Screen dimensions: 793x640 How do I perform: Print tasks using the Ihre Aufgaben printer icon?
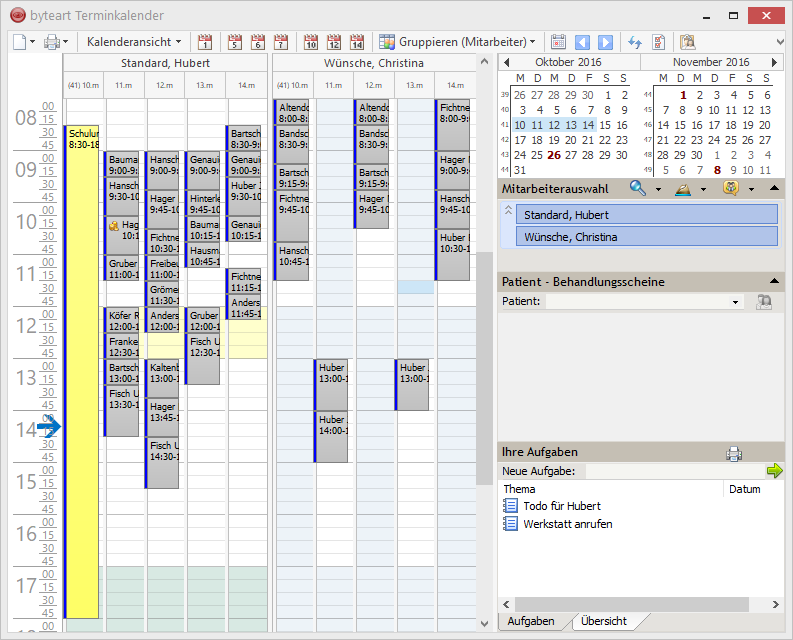733,453
